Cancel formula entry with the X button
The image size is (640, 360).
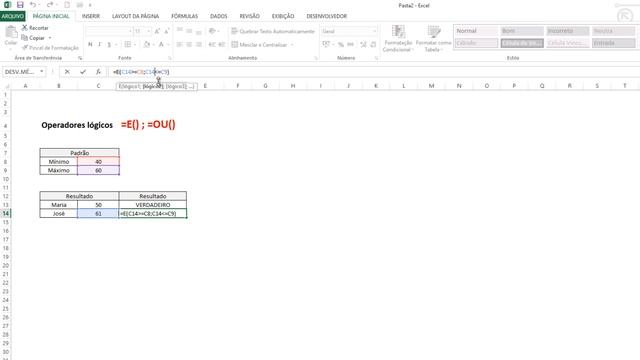(67, 72)
